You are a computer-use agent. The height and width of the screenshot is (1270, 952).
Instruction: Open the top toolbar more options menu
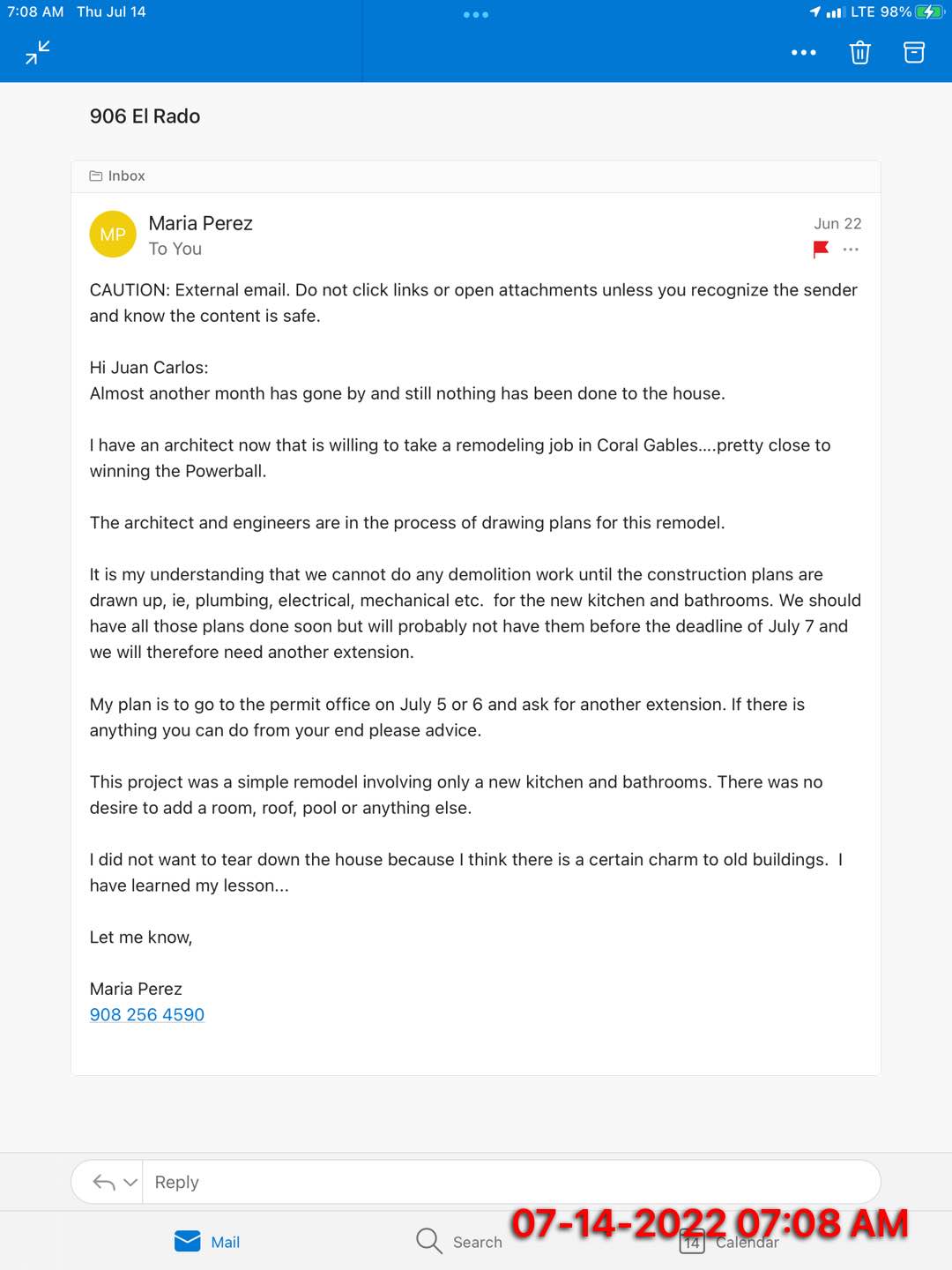click(803, 53)
